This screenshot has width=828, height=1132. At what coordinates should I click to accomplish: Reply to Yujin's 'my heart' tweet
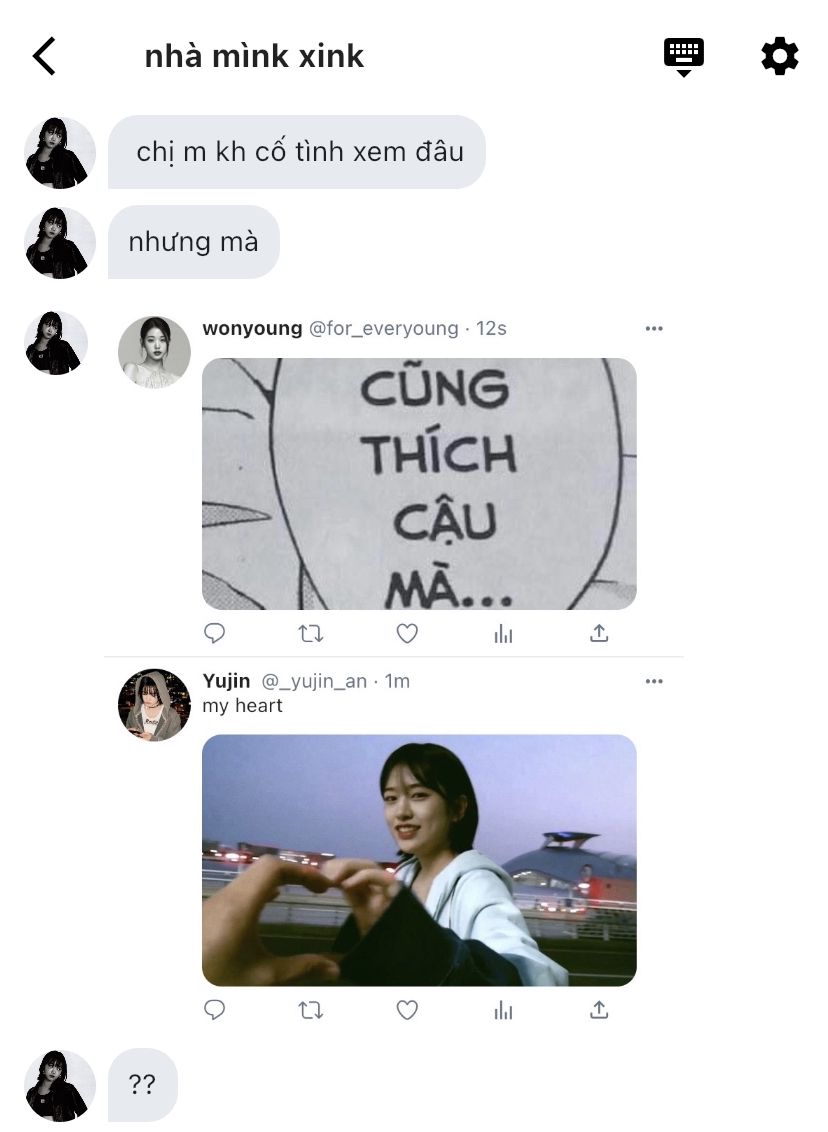point(214,1009)
